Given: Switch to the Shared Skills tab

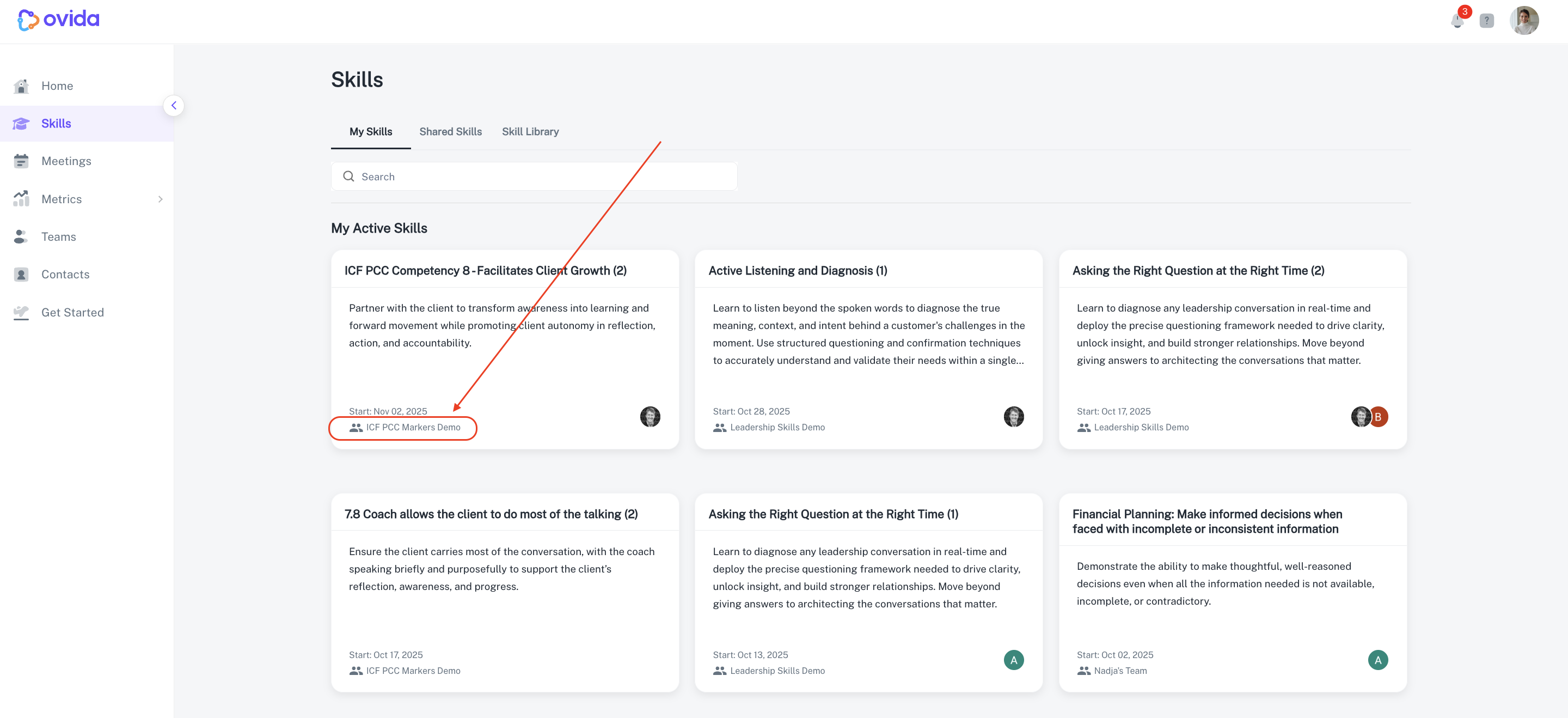Looking at the screenshot, I should 450,131.
